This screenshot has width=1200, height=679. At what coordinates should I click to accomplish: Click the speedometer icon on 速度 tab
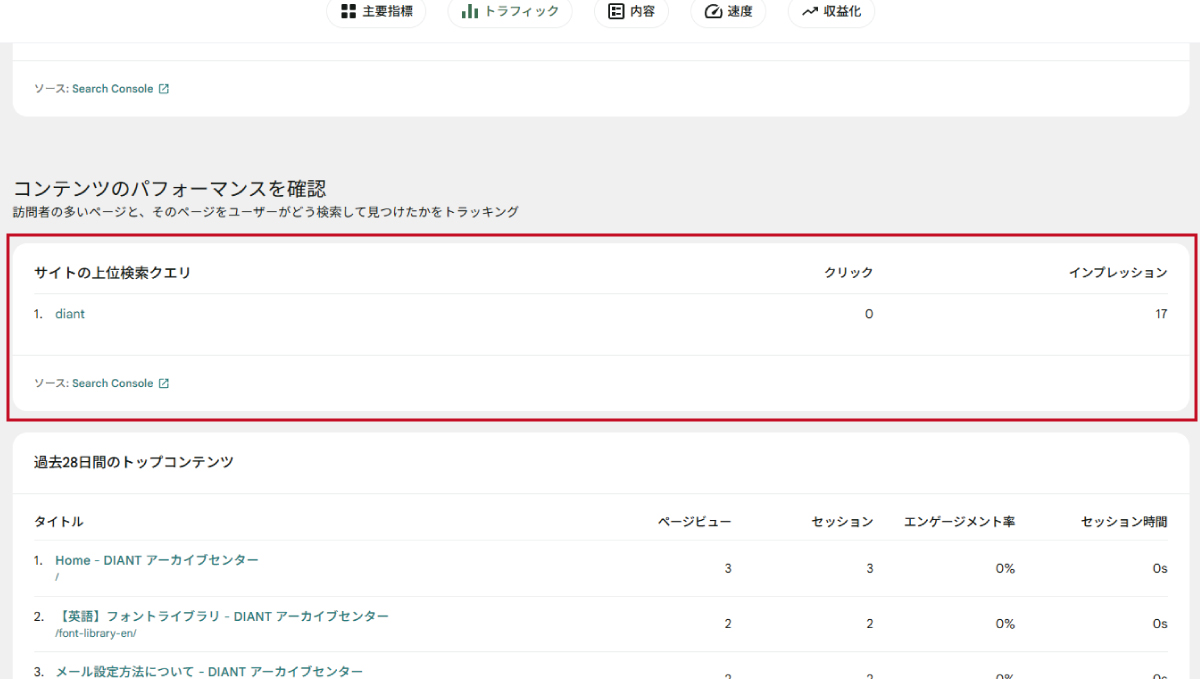click(713, 12)
